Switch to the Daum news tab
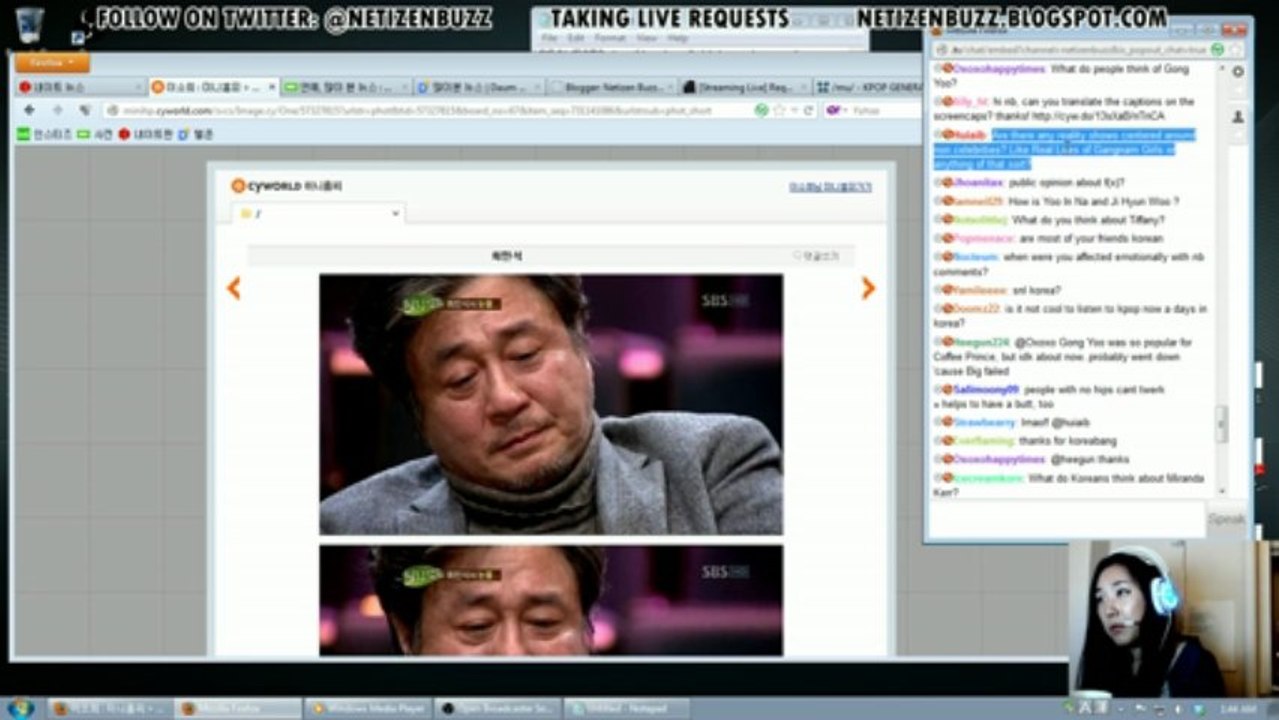 (480, 87)
